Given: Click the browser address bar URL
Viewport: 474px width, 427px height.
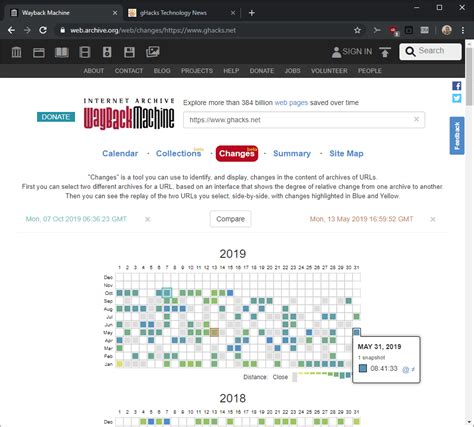Looking at the screenshot, I should point(153,30).
